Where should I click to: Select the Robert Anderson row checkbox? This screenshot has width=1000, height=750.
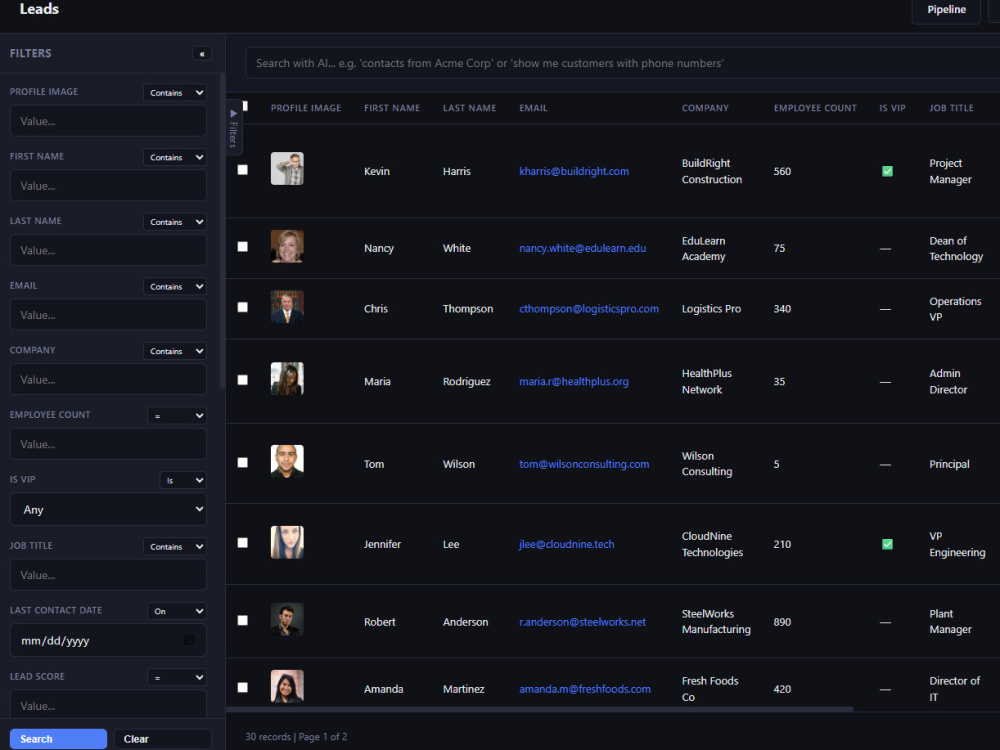point(242,621)
